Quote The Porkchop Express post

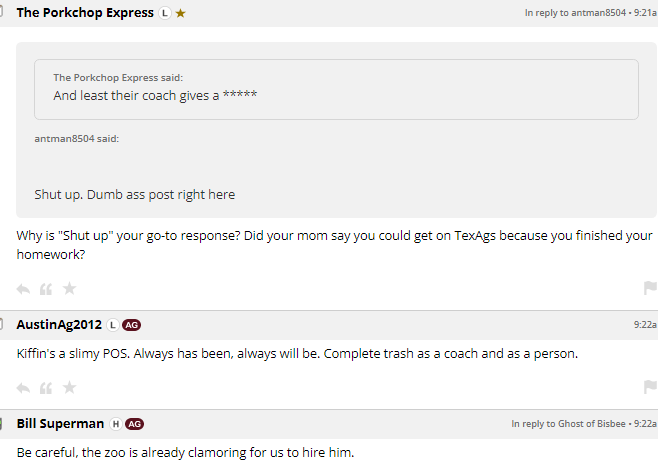click(46, 289)
